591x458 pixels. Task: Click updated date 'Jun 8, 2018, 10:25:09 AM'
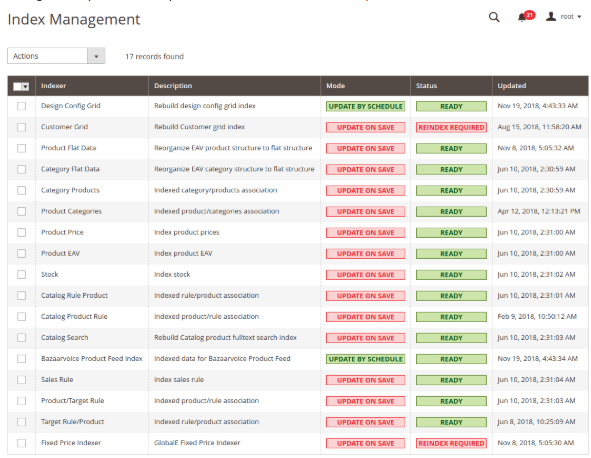click(x=536, y=422)
